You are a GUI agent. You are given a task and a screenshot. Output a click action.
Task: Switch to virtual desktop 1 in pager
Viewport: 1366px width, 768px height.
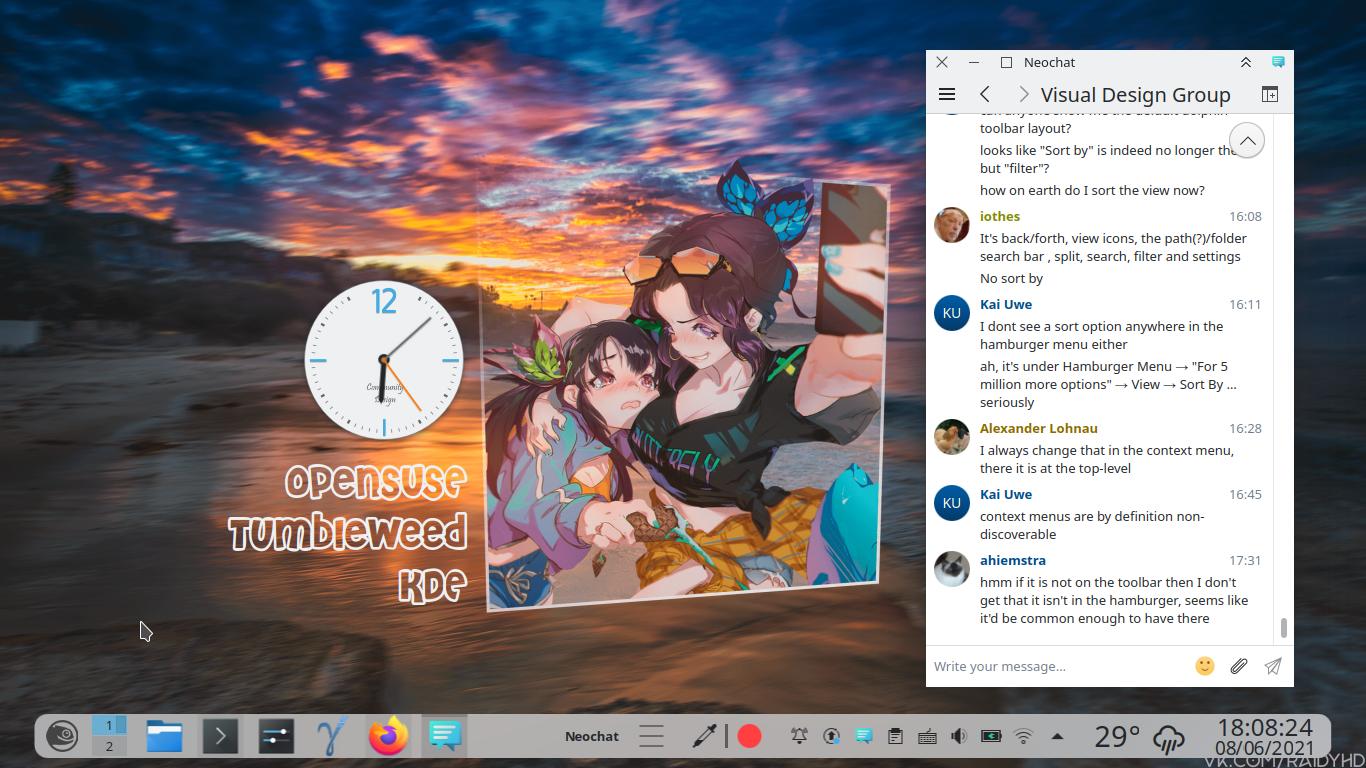point(109,726)
